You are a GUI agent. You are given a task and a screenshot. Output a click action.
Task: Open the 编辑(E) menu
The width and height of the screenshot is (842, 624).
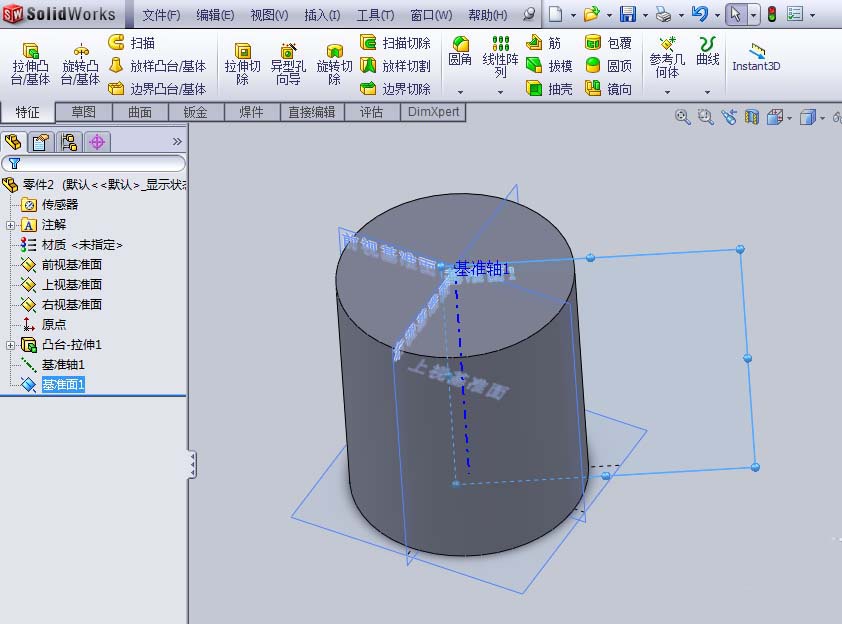215,15
